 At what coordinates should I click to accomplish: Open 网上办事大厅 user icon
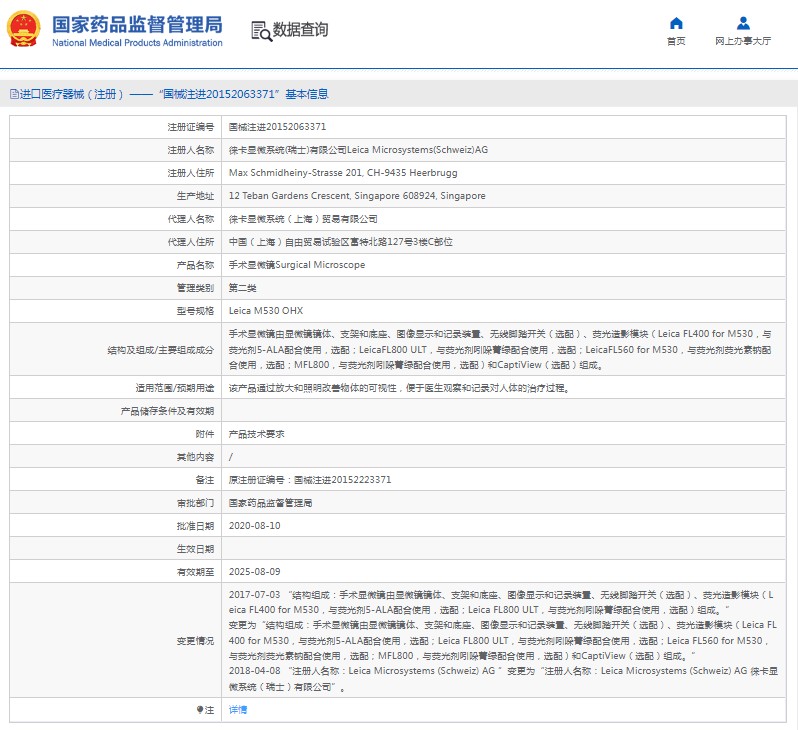tap(743, 23)
